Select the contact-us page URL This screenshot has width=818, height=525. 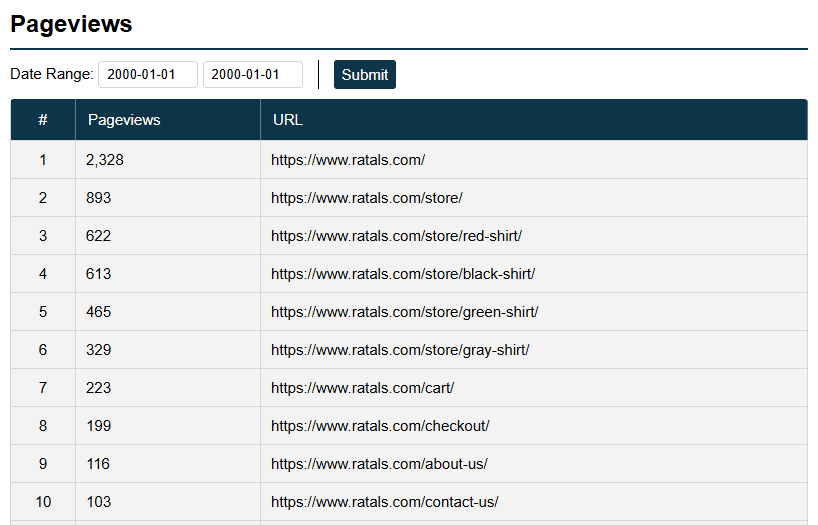(x=384, y=502)
